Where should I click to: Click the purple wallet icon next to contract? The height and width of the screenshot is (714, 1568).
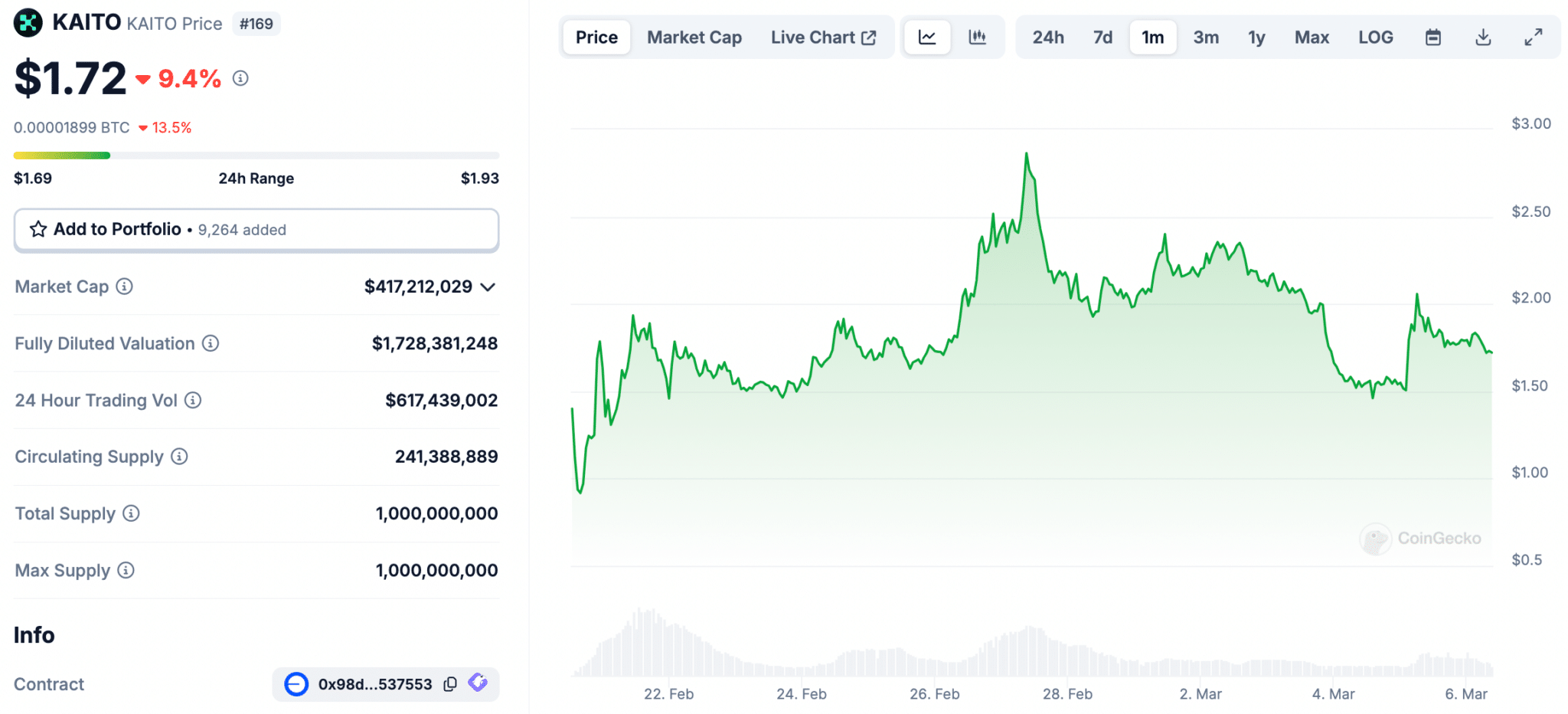point(478,683)
